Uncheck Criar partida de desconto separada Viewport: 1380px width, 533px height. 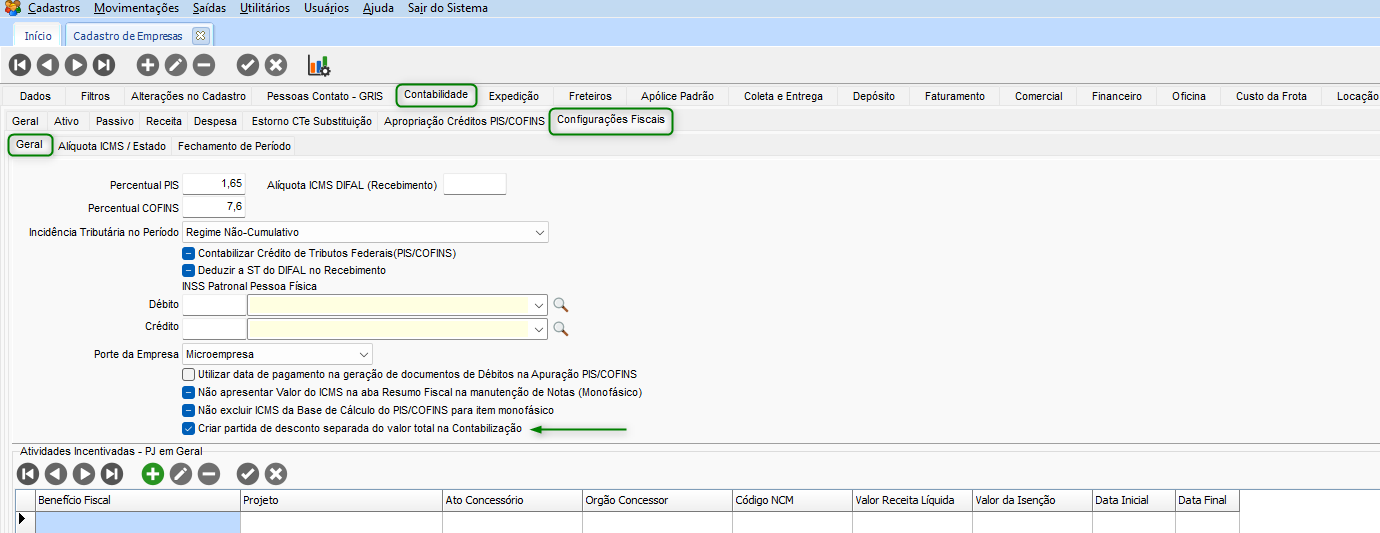pos(188,428)
